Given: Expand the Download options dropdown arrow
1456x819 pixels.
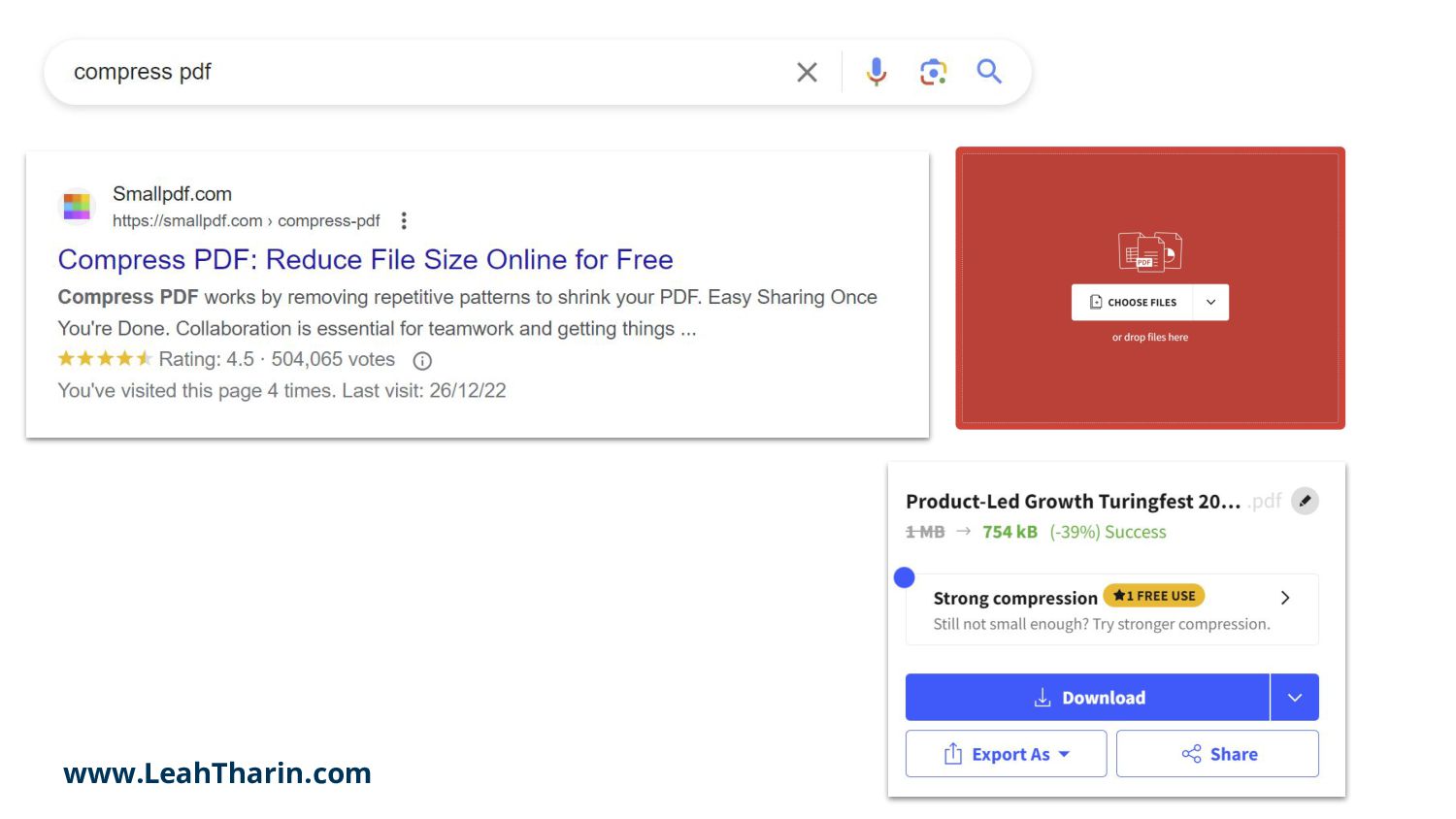Looking at the screenshot, I should pyautogui.click(x=1295, y=697).
